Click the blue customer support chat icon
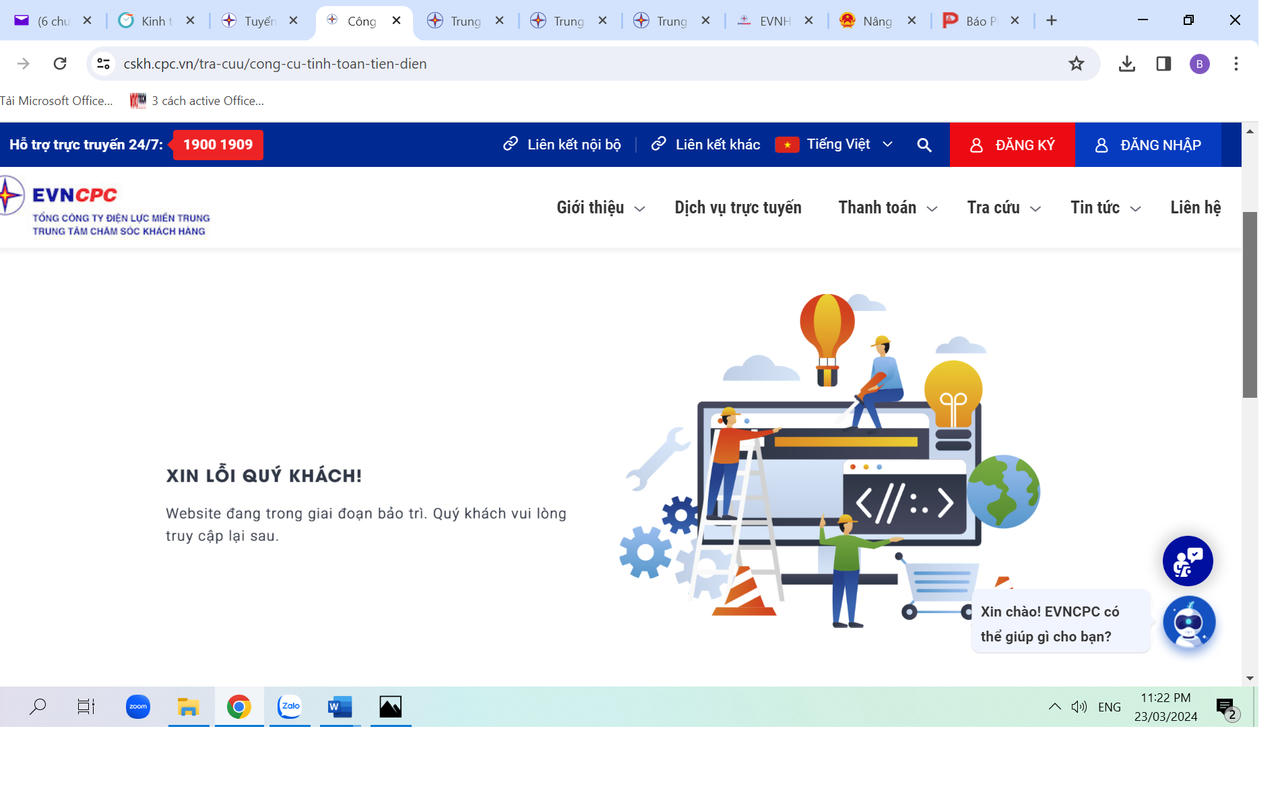 pyautogui.click(x=1187, y=562)
